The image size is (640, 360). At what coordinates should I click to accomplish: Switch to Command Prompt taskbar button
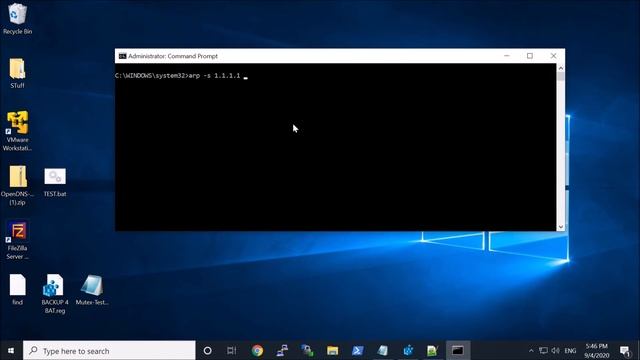(458, 350)
